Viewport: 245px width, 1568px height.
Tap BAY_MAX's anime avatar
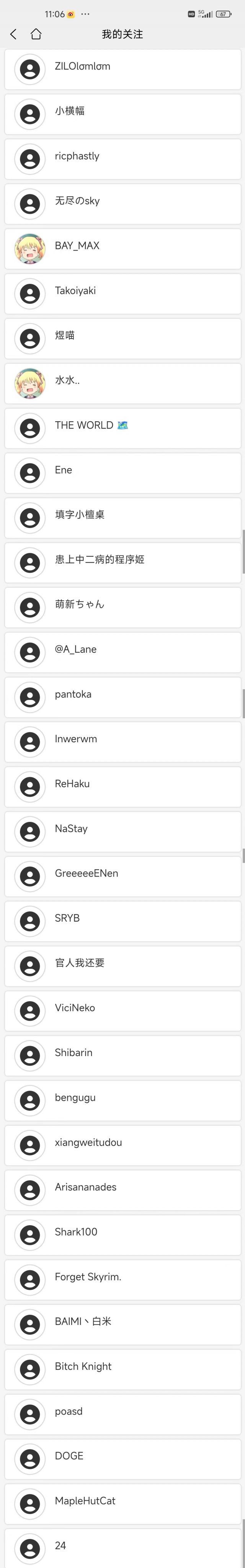pos(30,248)
